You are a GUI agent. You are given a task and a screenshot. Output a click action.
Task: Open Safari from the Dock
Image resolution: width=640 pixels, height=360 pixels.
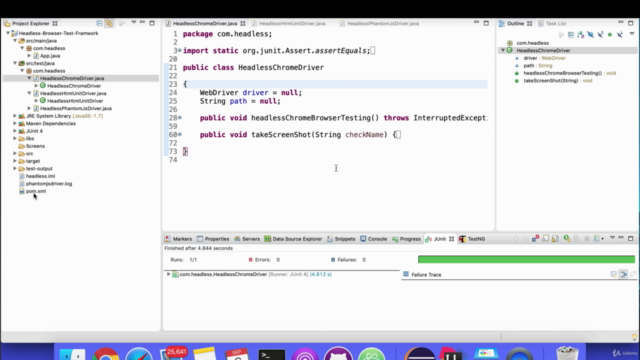(139, 353)
